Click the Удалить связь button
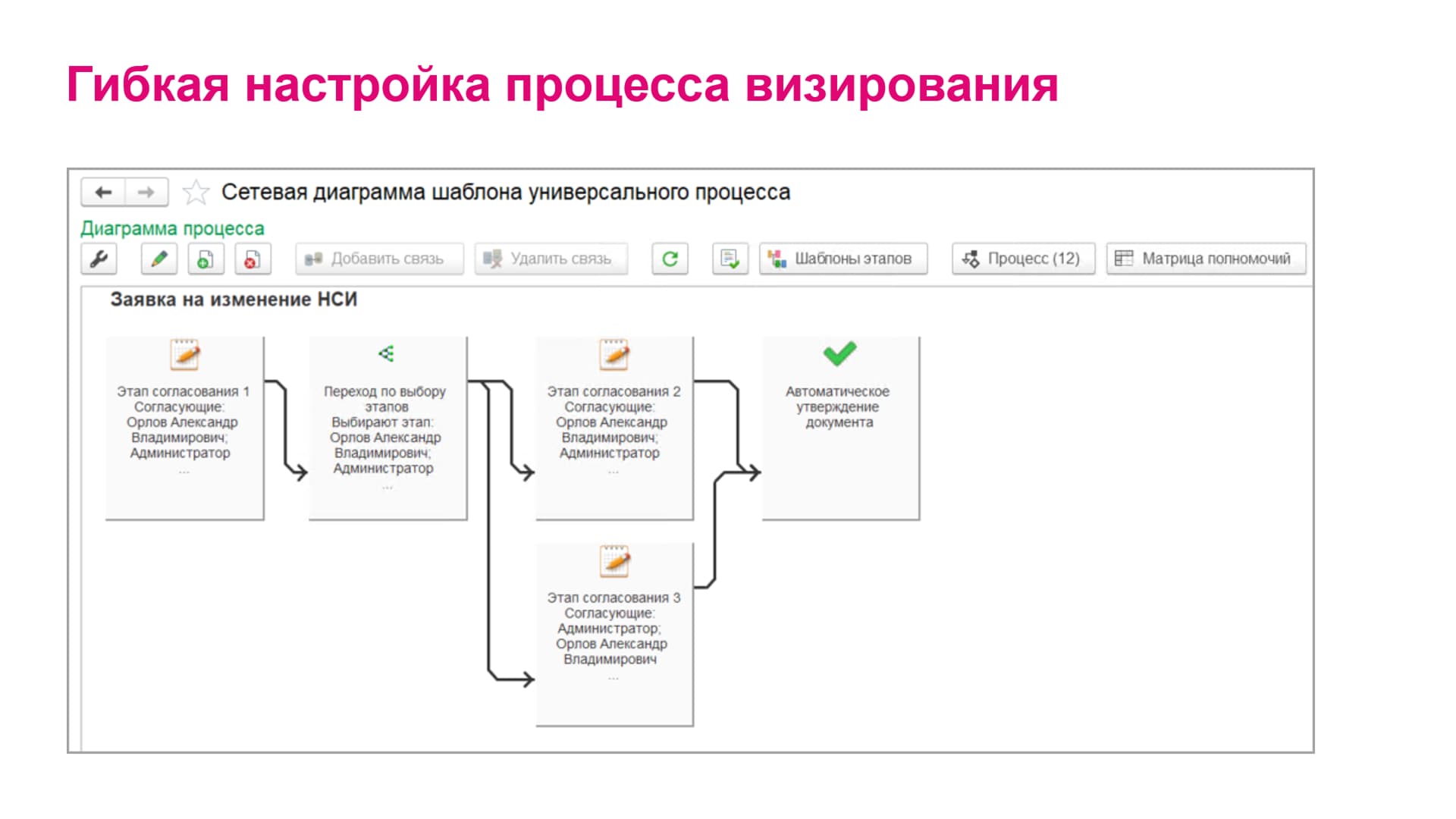 click(551, 259)
